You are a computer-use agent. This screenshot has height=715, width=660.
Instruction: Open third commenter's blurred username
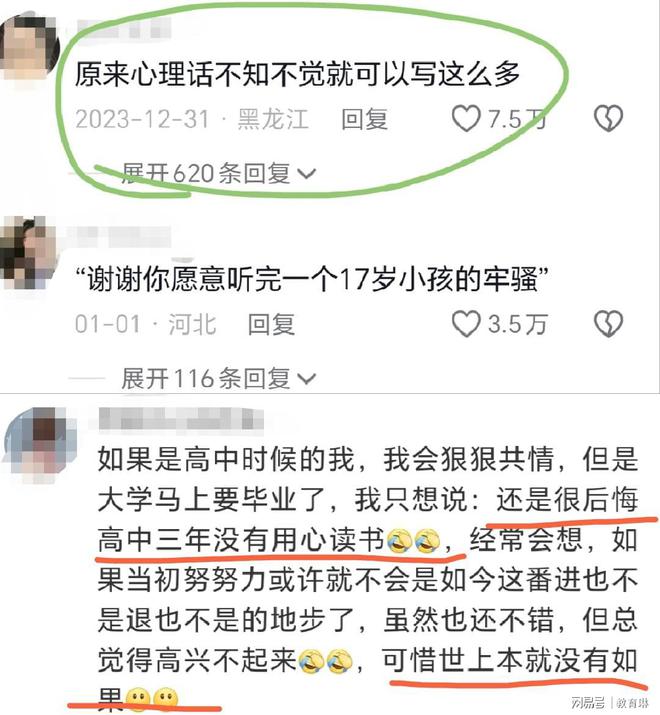click(181, 419)
